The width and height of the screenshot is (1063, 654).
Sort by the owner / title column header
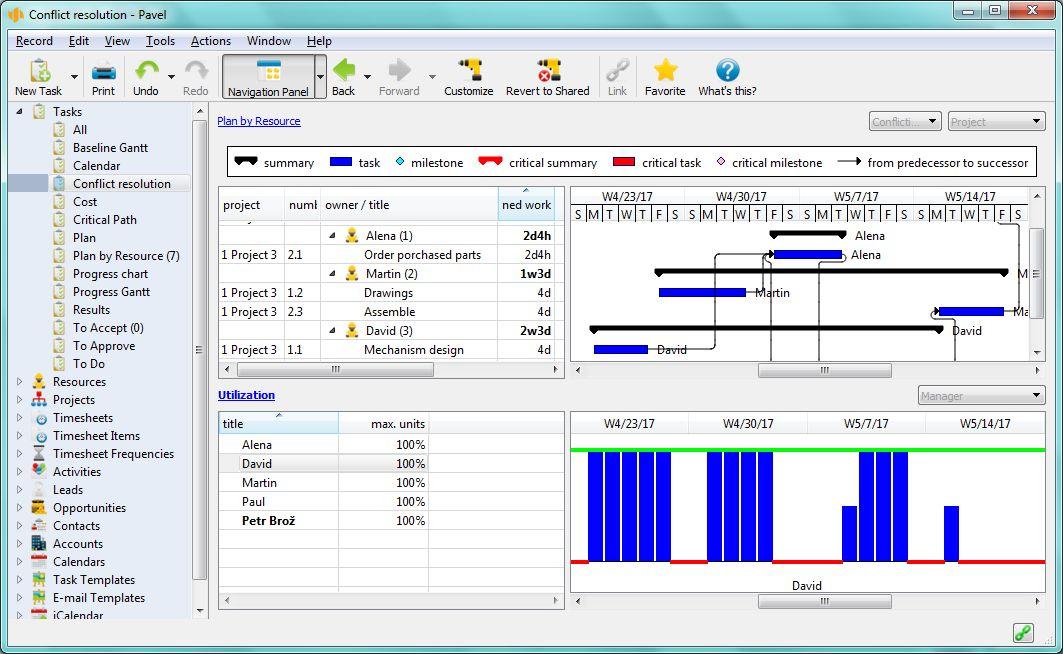point(409,205)
